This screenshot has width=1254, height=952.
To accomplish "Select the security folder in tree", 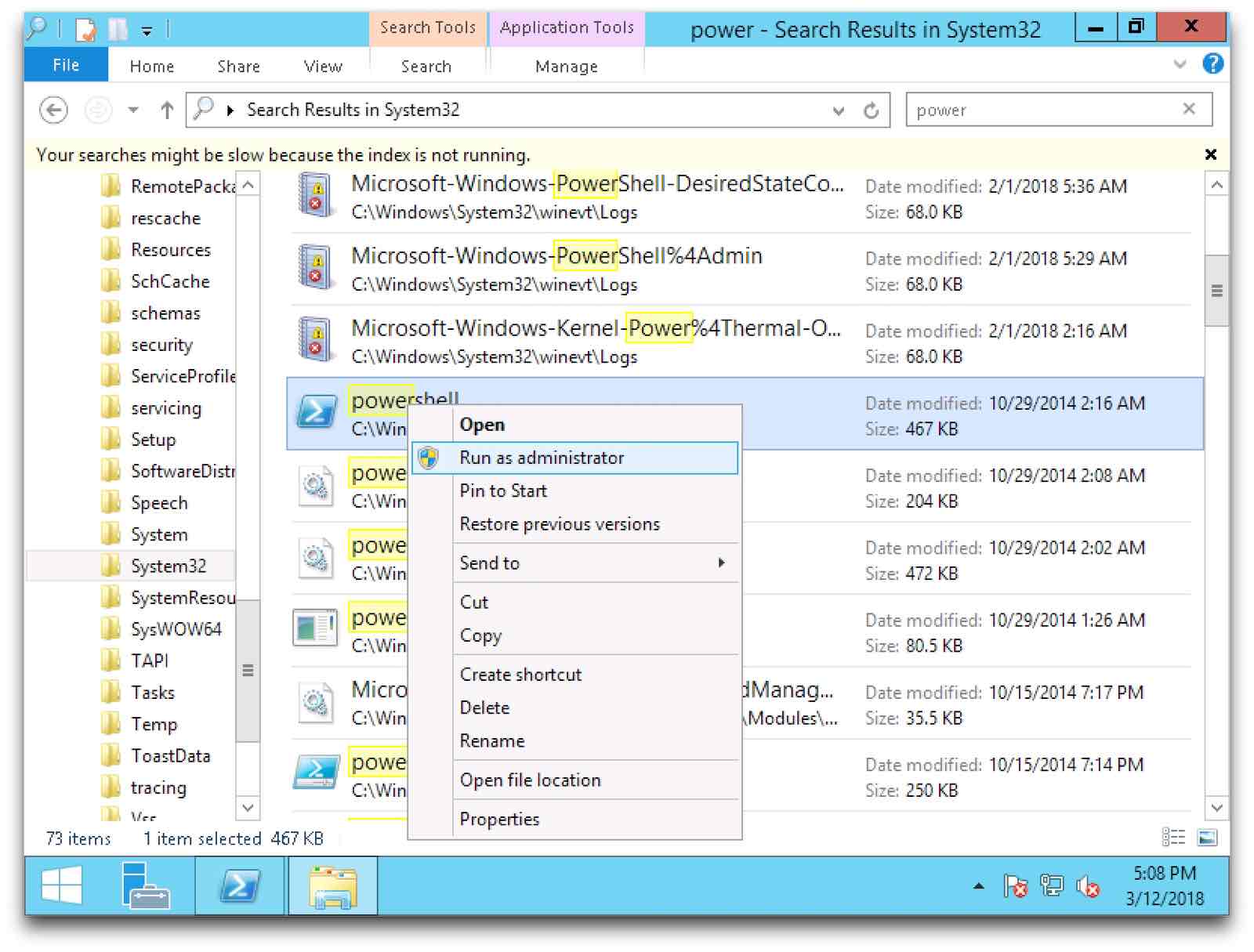I will [x=161, y=345].
